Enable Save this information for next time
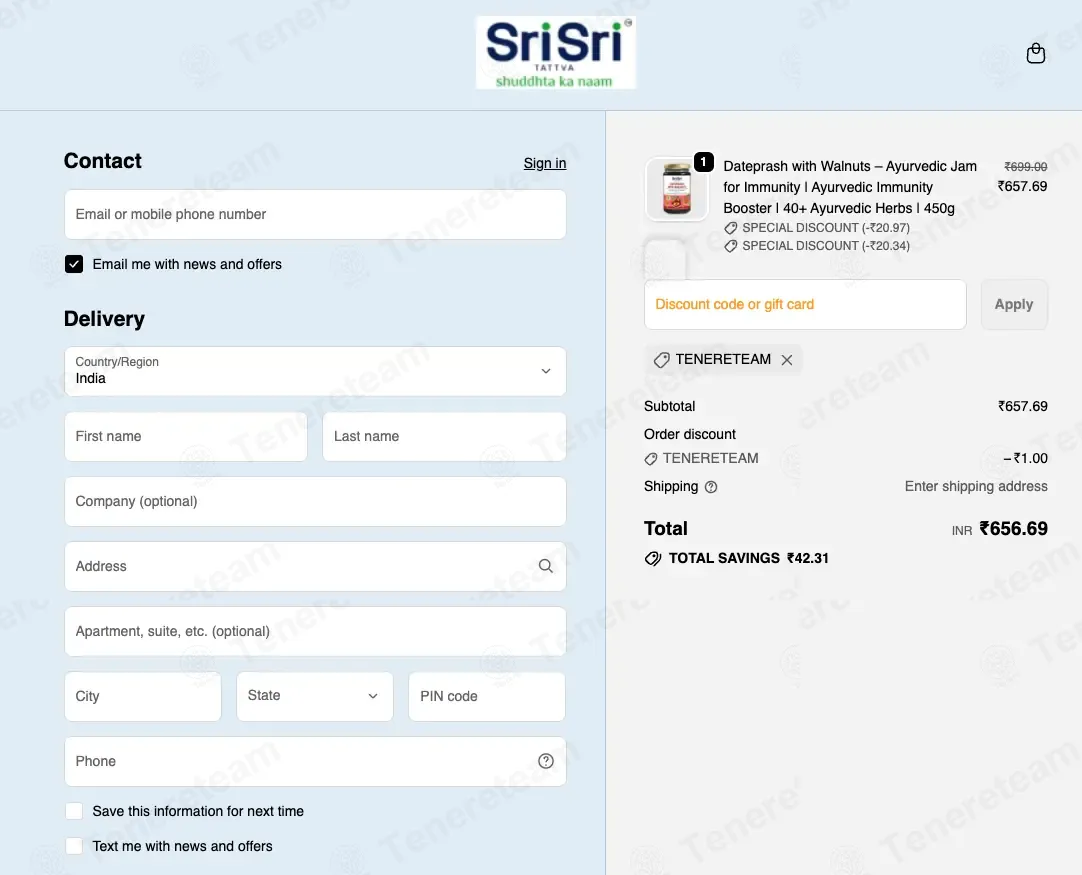This screenshot has height=875, width=1082. (x=74, y=811)
